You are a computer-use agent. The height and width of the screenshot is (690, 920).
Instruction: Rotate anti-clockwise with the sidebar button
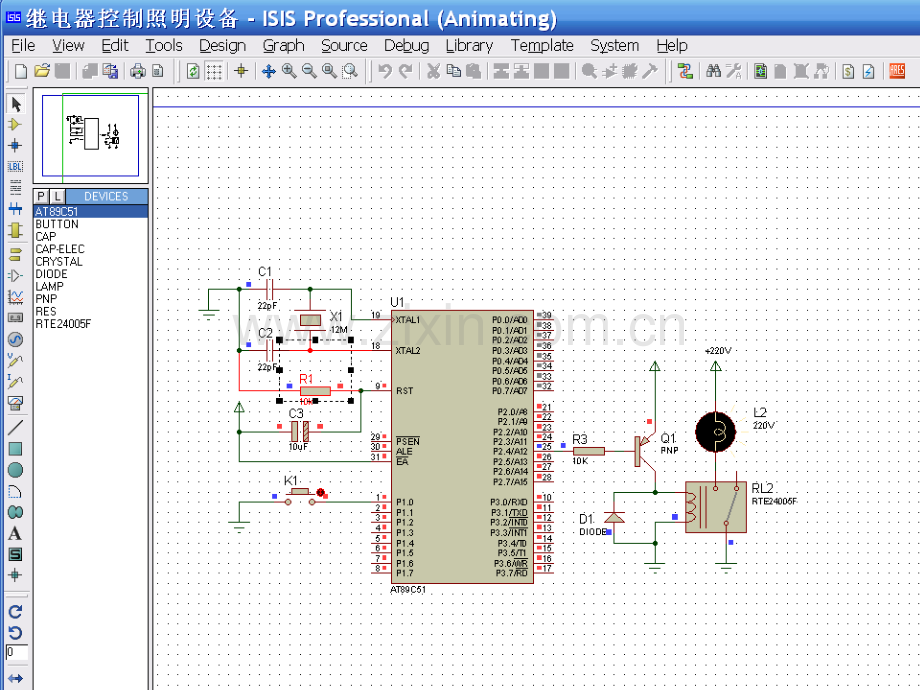pyautogui.click(x=15, y=632)
